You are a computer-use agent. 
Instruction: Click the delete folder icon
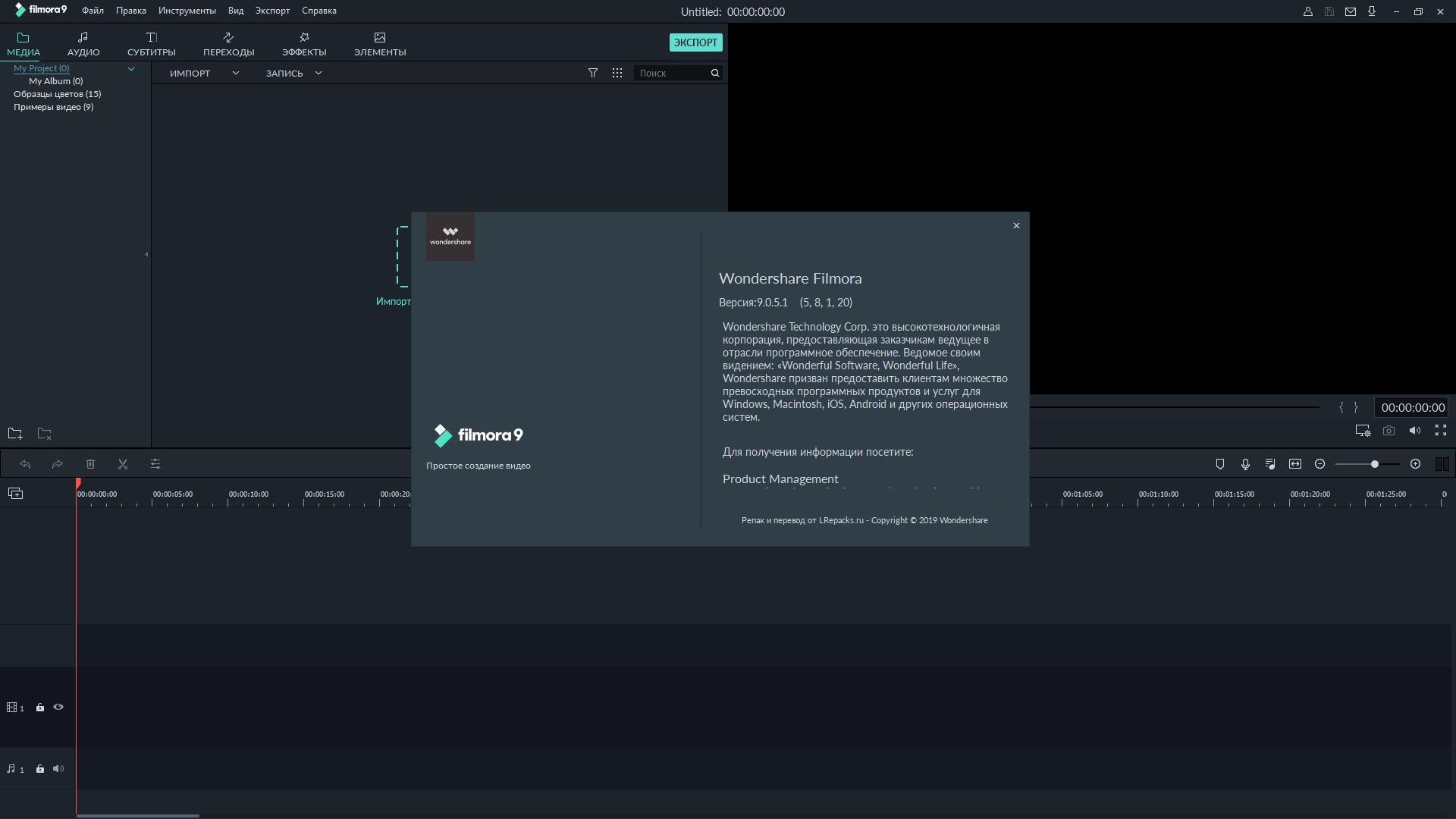(45, 433)
